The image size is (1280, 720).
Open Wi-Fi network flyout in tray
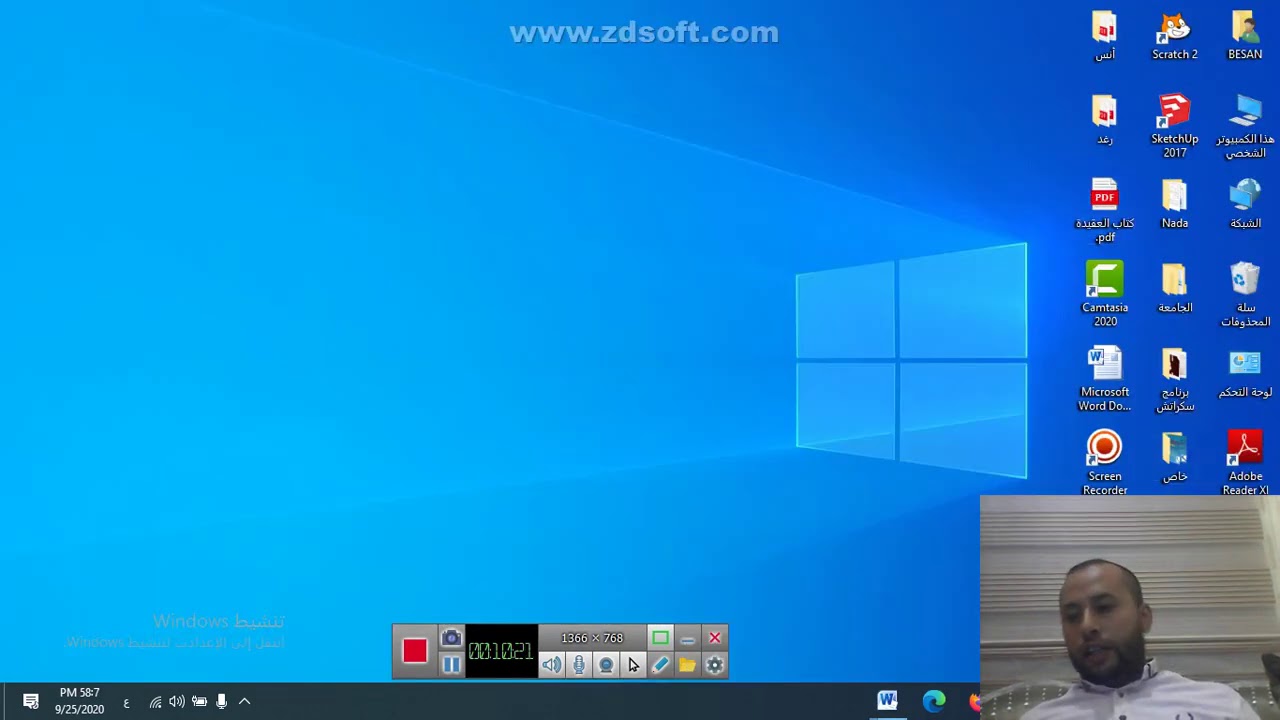(155, 702)
